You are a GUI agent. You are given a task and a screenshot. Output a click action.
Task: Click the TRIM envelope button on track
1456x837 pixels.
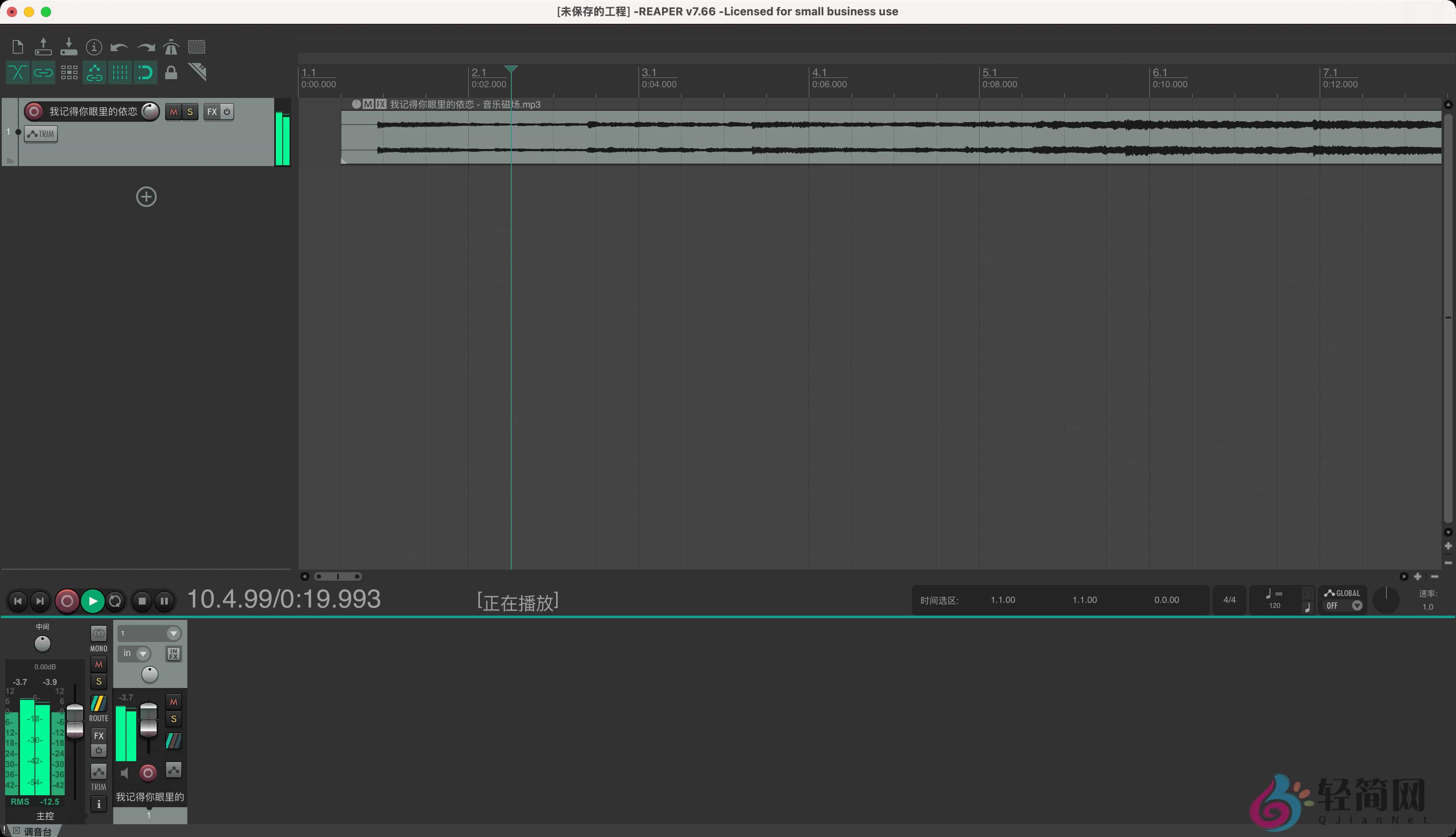pyautogui.click(x=41, y=134)
